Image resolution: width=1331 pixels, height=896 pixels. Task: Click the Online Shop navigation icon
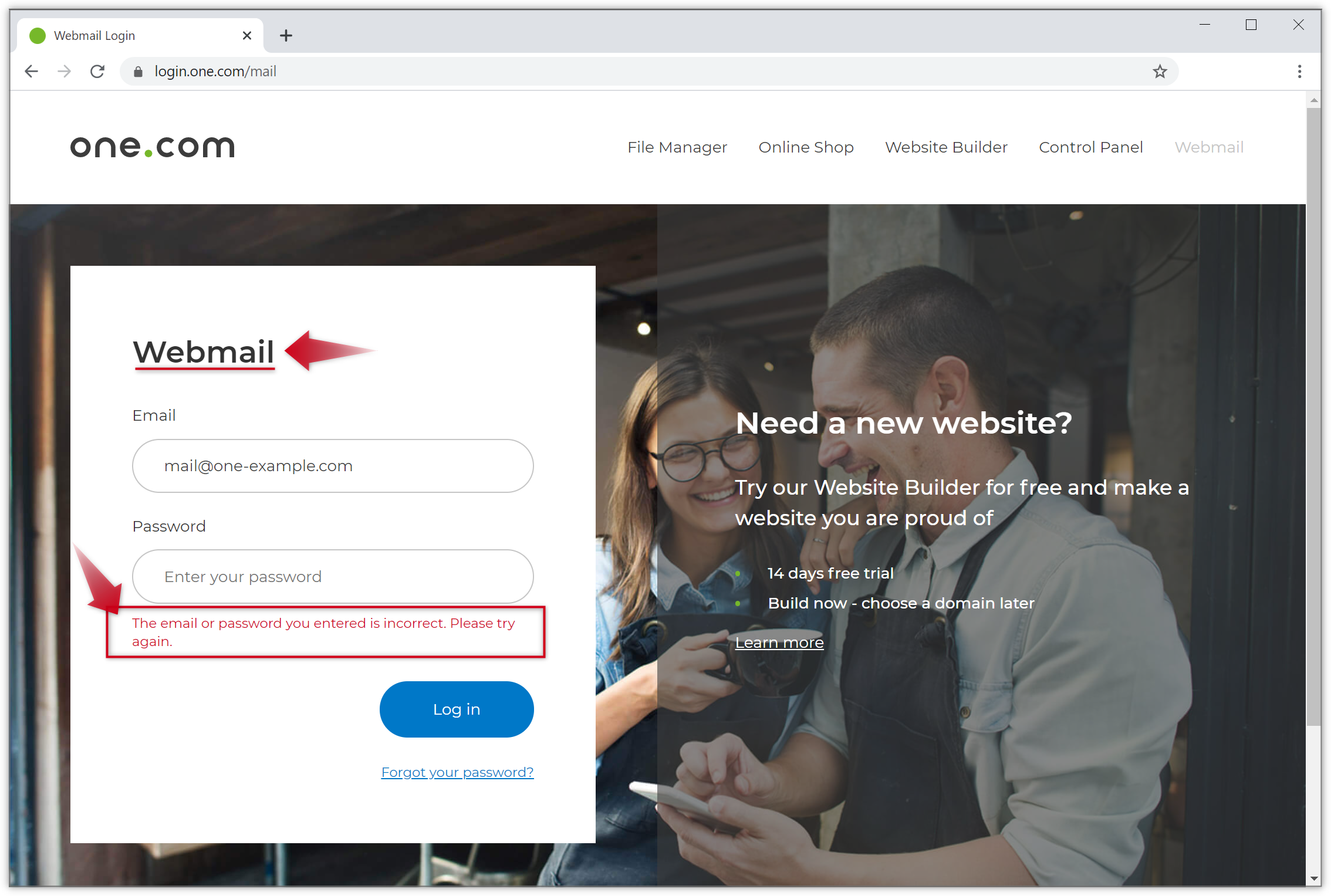click(x=806, y=147)
